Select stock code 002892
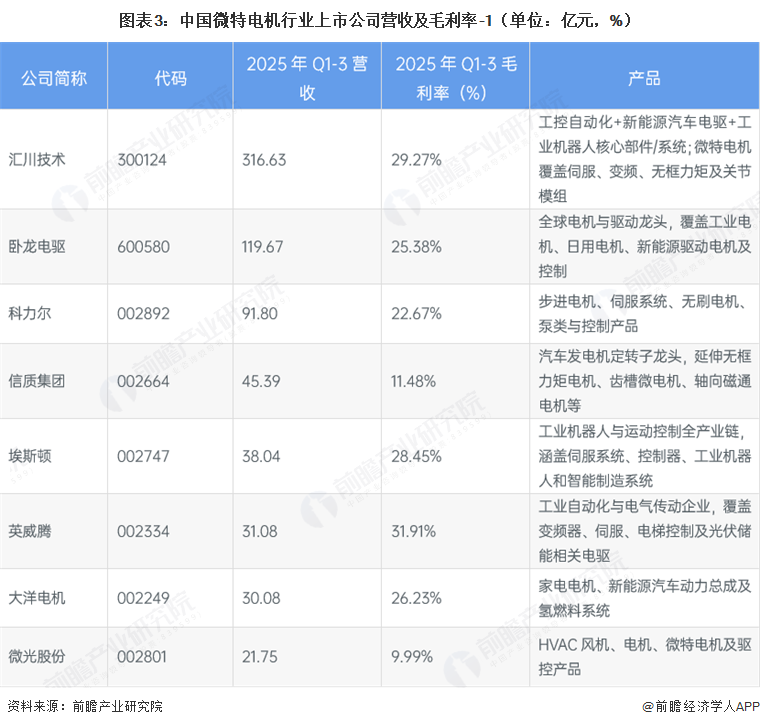760x727 pixels. point(143,314)
